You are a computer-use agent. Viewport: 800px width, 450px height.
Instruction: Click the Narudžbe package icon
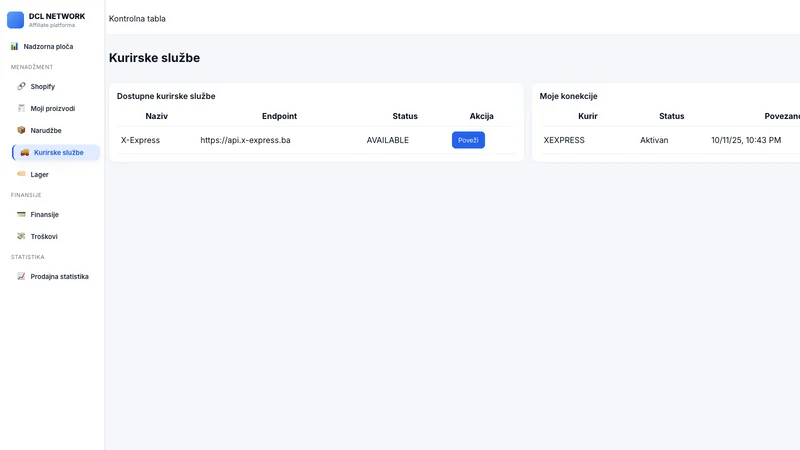click(x=21, y=130)
